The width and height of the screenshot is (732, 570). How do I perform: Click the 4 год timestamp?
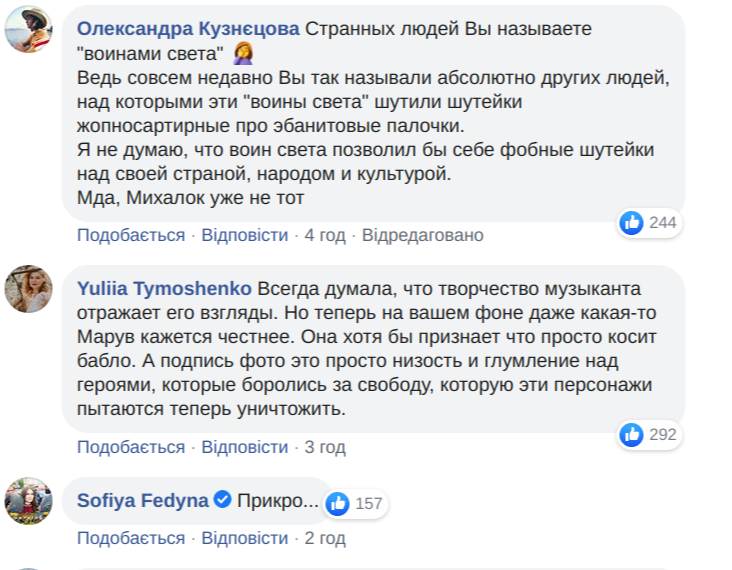(x=325, y=235)
